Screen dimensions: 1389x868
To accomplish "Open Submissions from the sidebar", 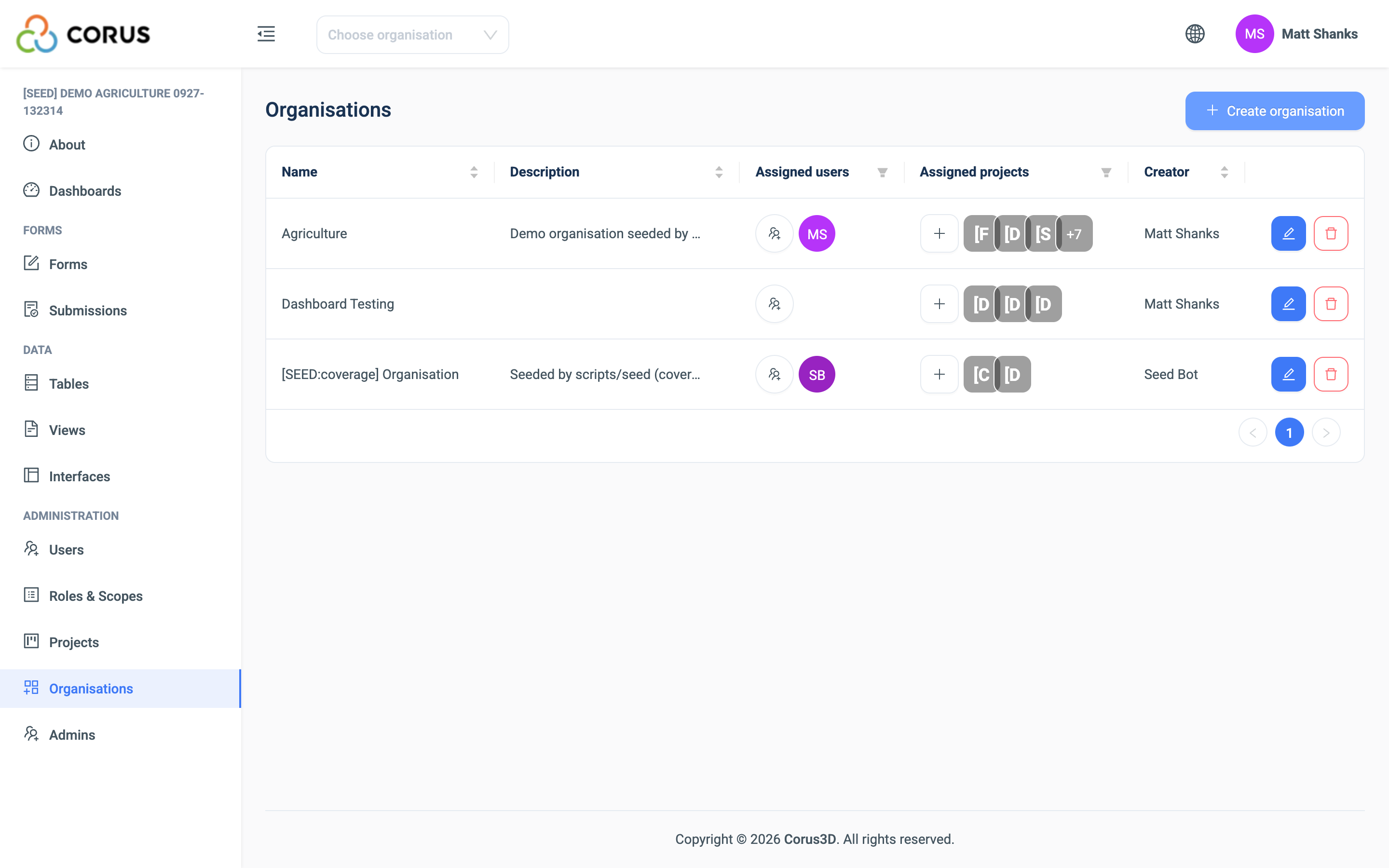I will click(121, 311).
